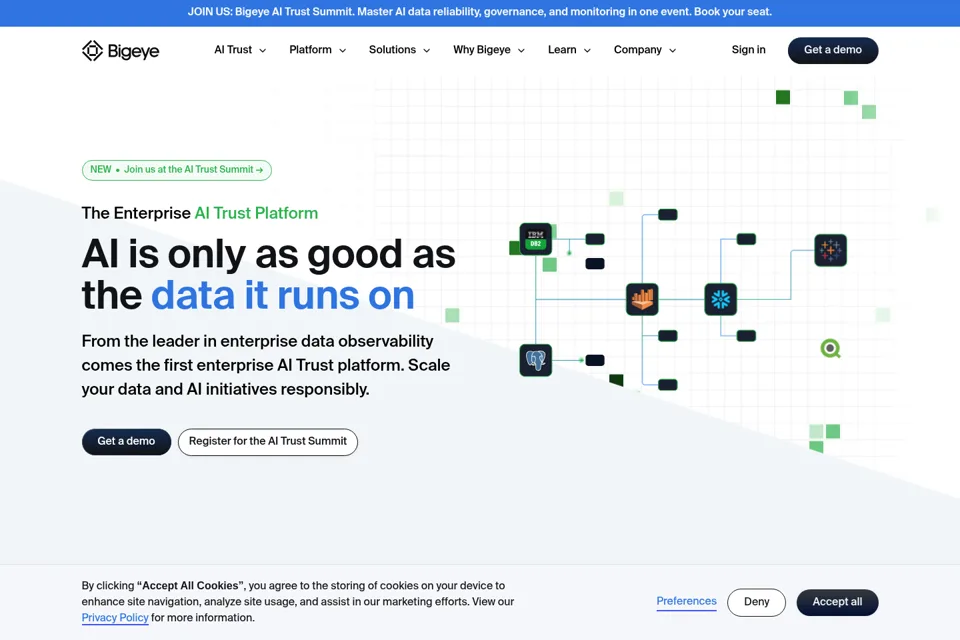The image size is (960, 640).
Task: Click the Bigeye wordmark text
Action: coord(133,51)
